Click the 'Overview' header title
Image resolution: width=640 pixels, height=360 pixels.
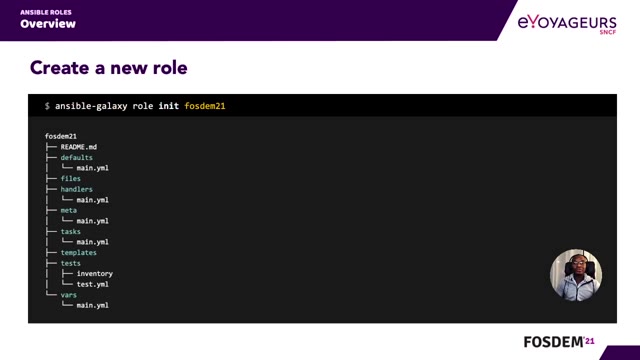(x=48, y=24)
